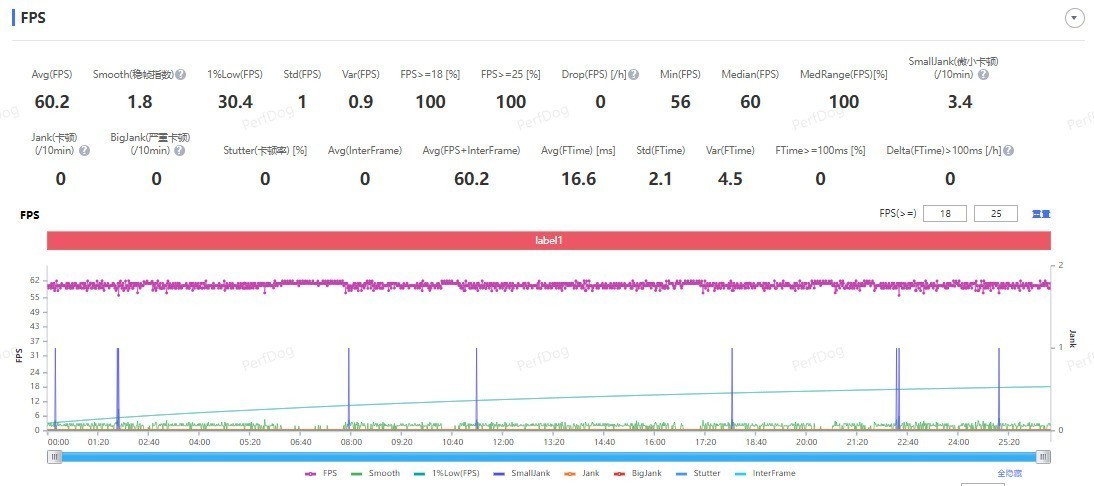Toggle the Jank legend entry
1094x486 pixels.
click(x=583, y=473)
